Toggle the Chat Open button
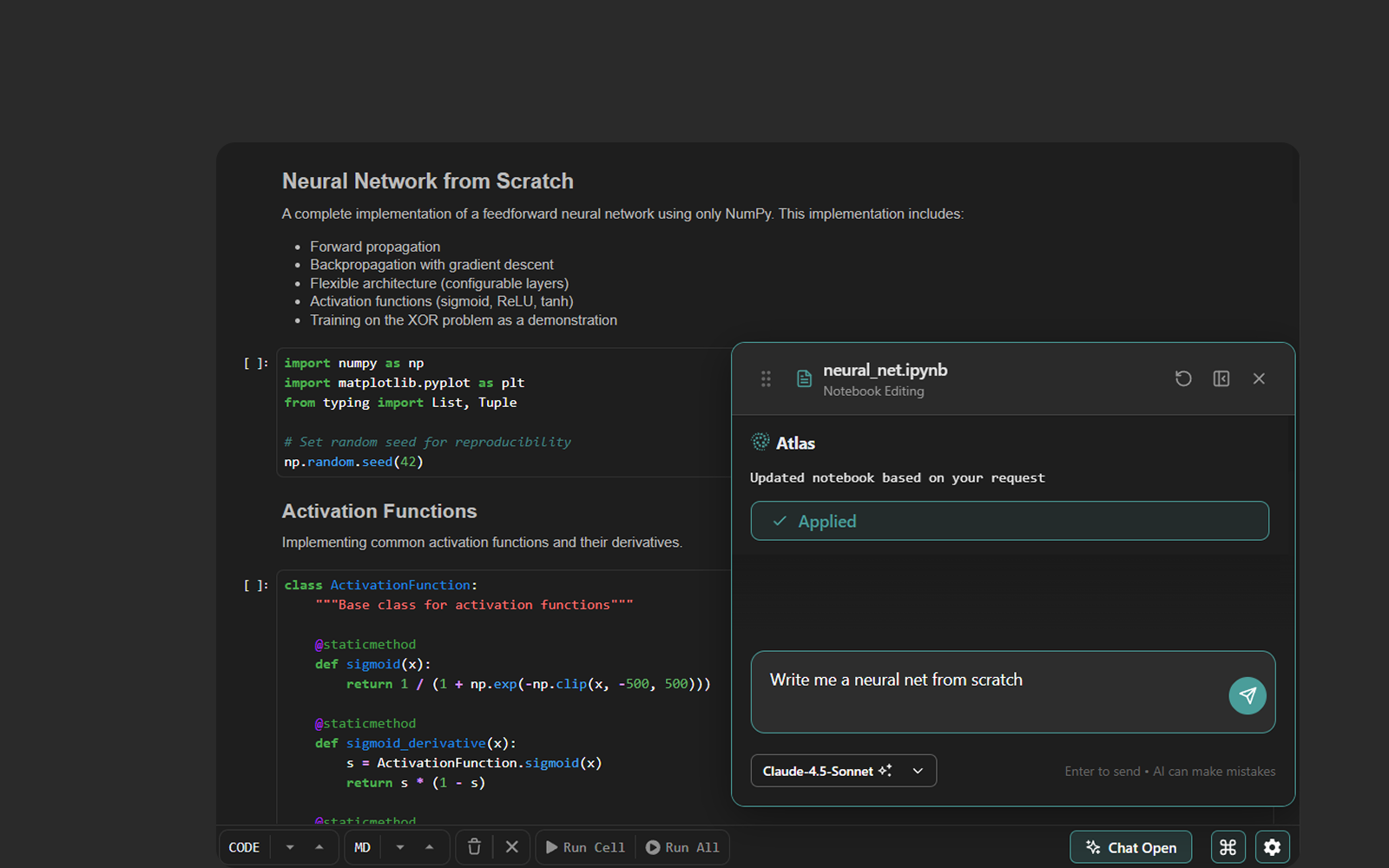Screen dimensions: 1389x868 pyautogui.click(x=1130, y=846)
